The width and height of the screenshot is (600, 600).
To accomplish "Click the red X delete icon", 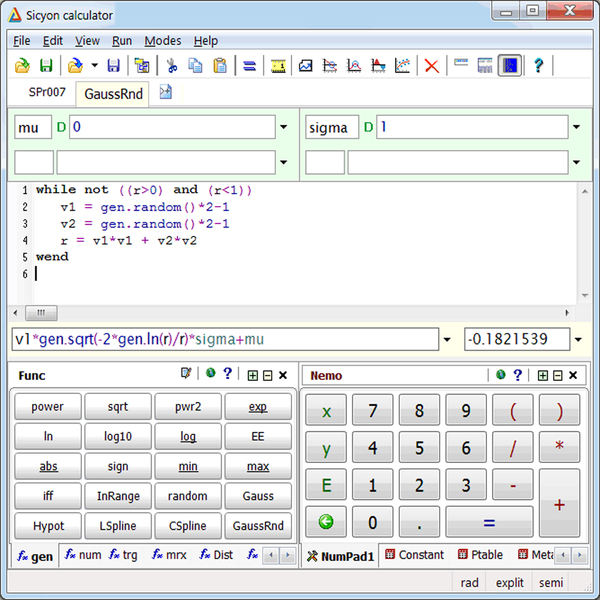I will 432,66.
